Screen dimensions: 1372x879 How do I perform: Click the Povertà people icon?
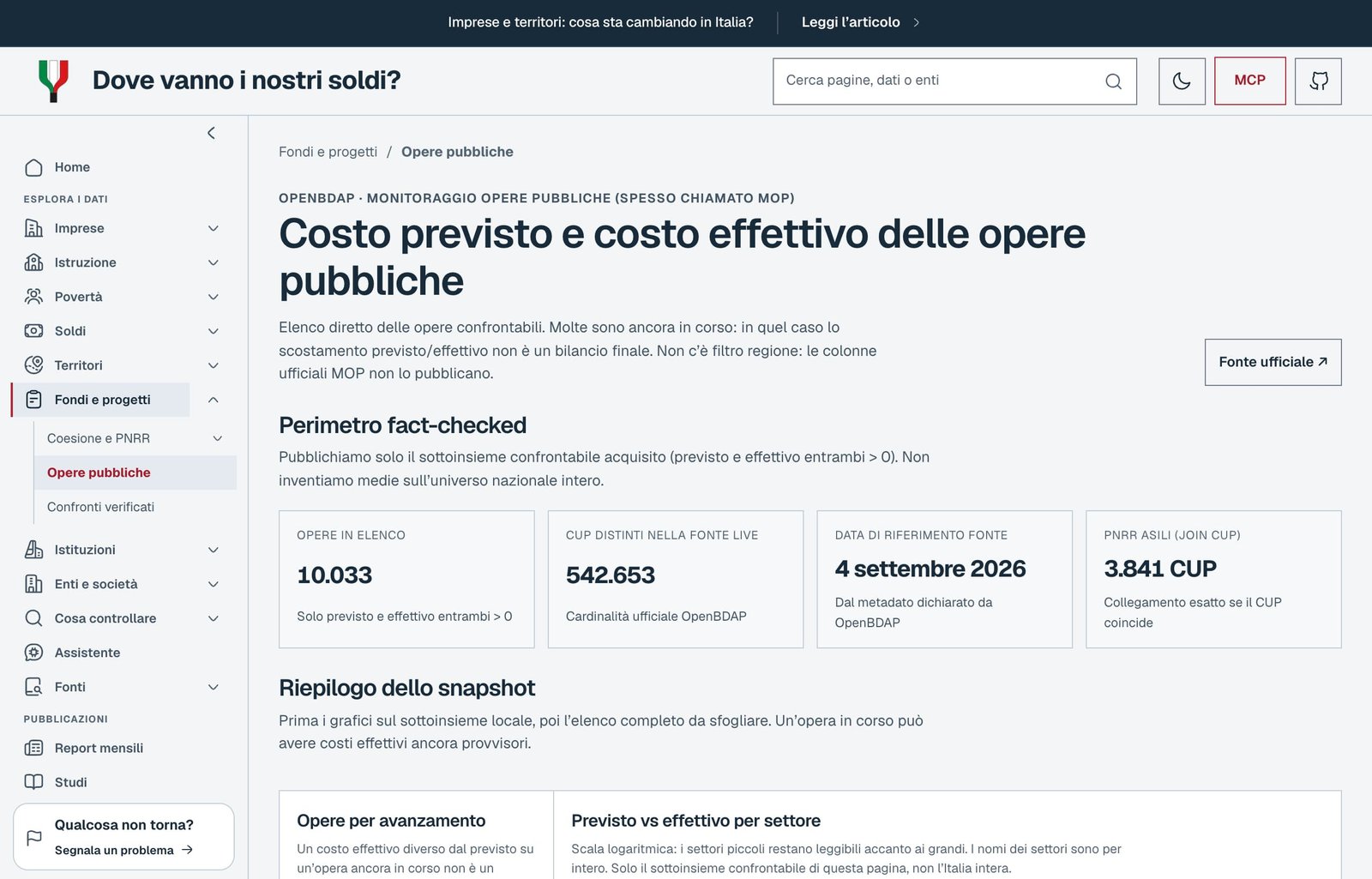(33, 297)
